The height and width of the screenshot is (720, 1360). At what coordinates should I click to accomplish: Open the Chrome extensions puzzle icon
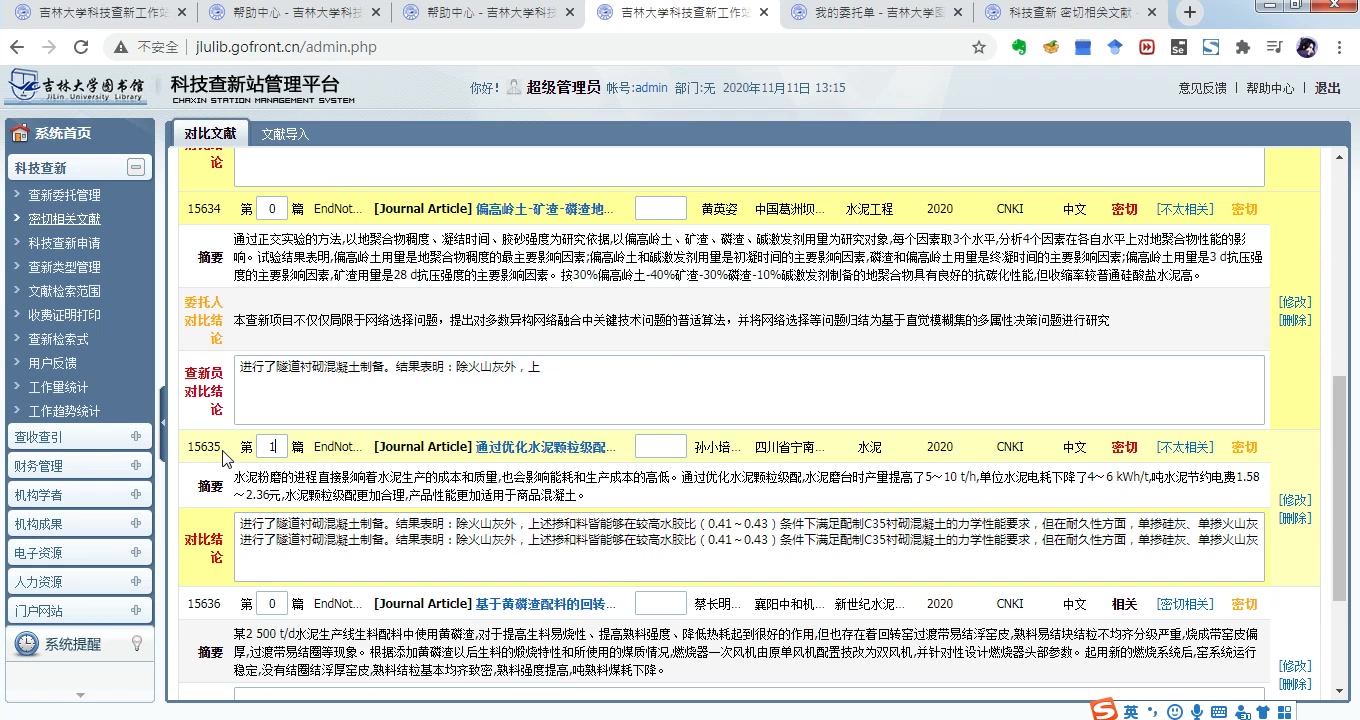click(1243, 47)
